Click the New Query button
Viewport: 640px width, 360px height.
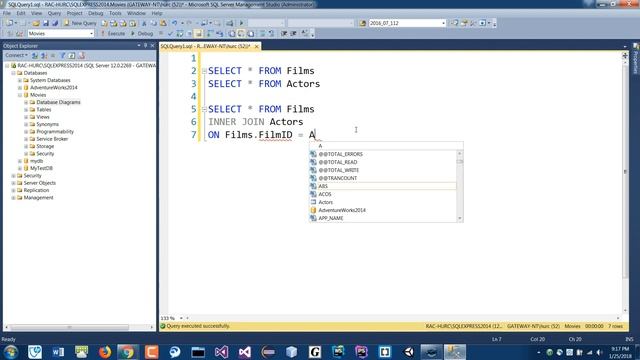(x=80, y=23)
